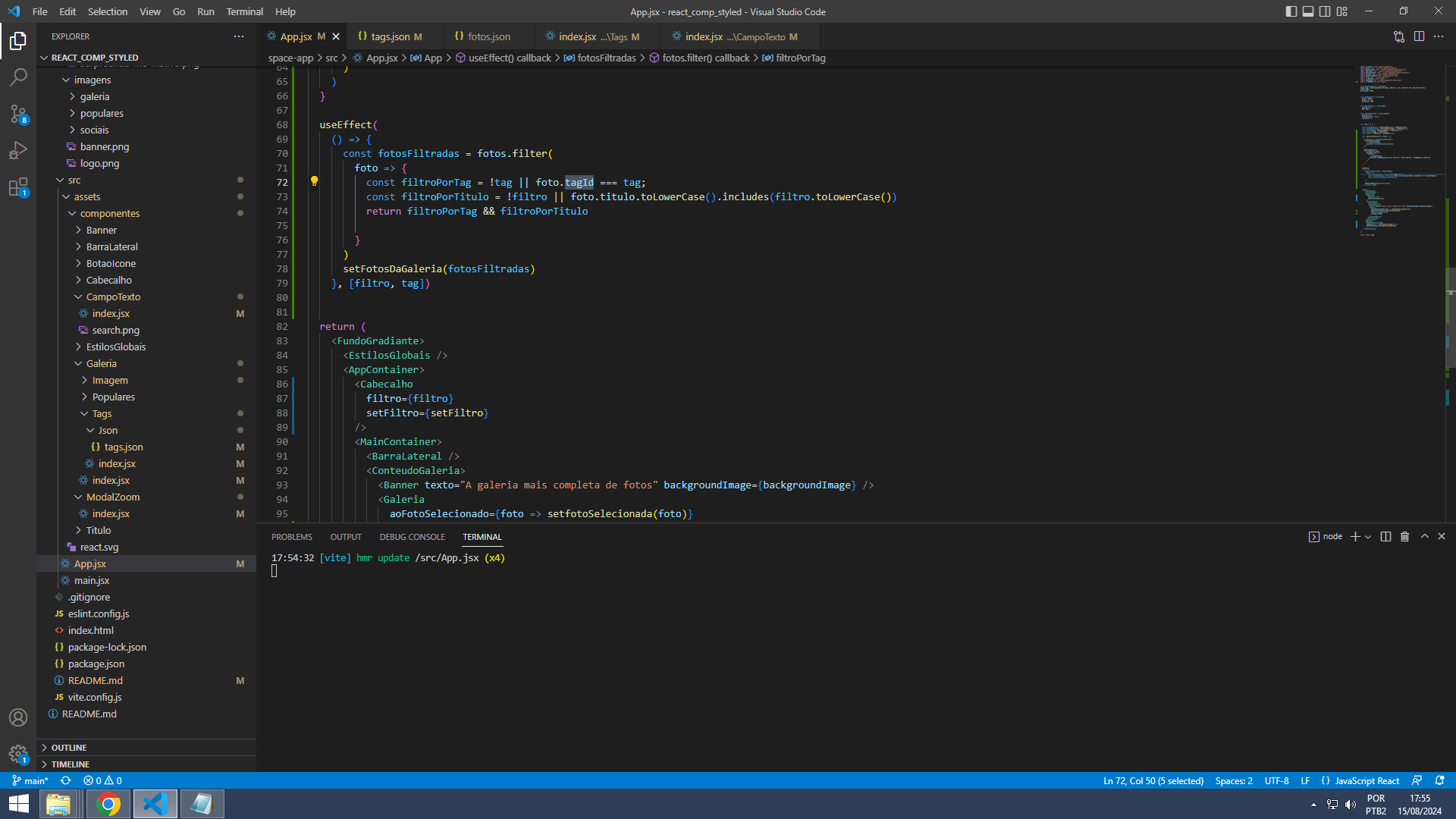Toggle the bottom Panel visibility
The image size is (1456, 819).
[1308, 11]
